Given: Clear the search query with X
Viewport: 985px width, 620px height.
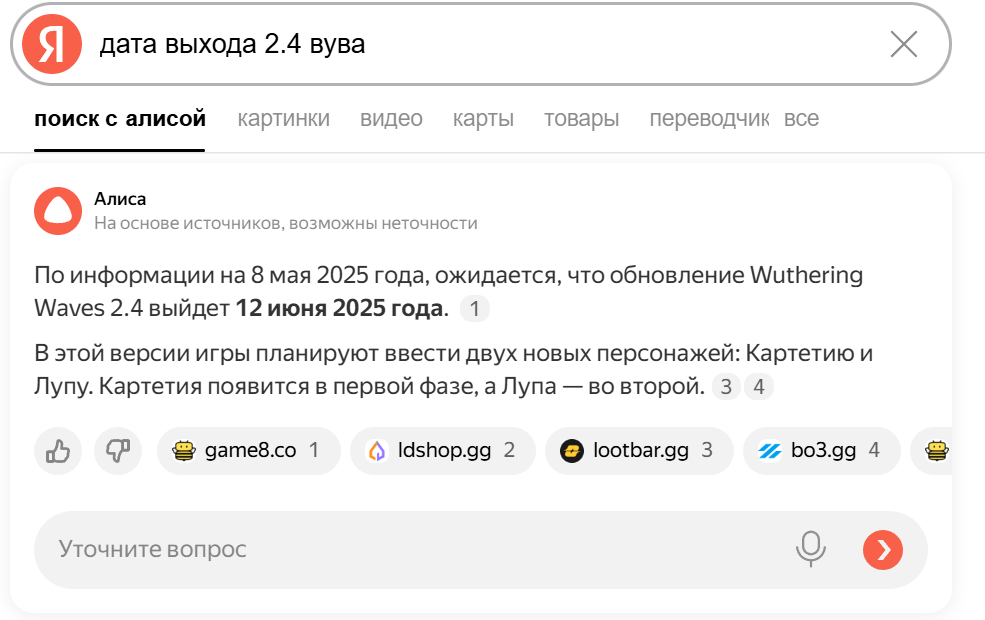Looking at the screenshot, I should (x=903, y=45).
